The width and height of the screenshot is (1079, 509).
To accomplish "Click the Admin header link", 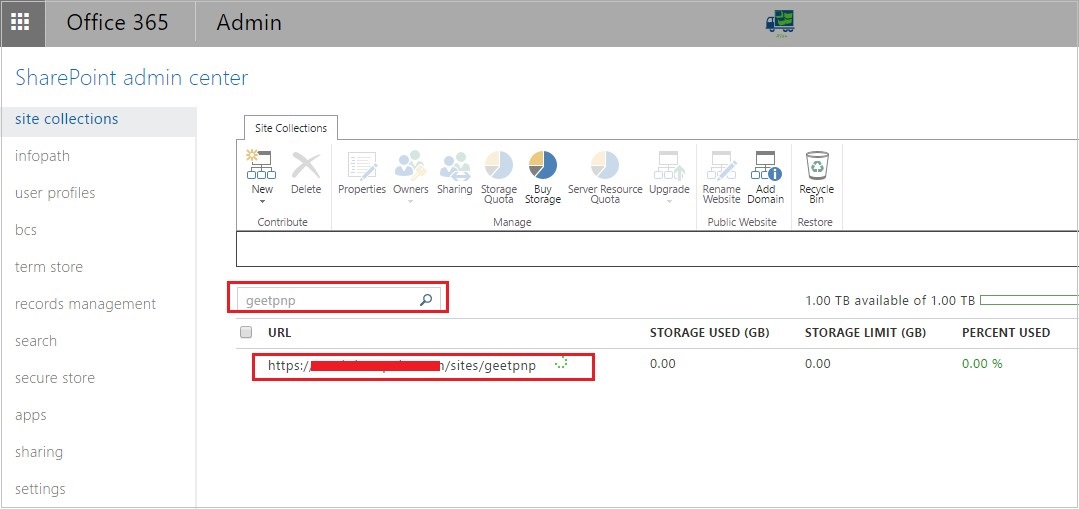I will pyautogui.click(x=249, y=23).
